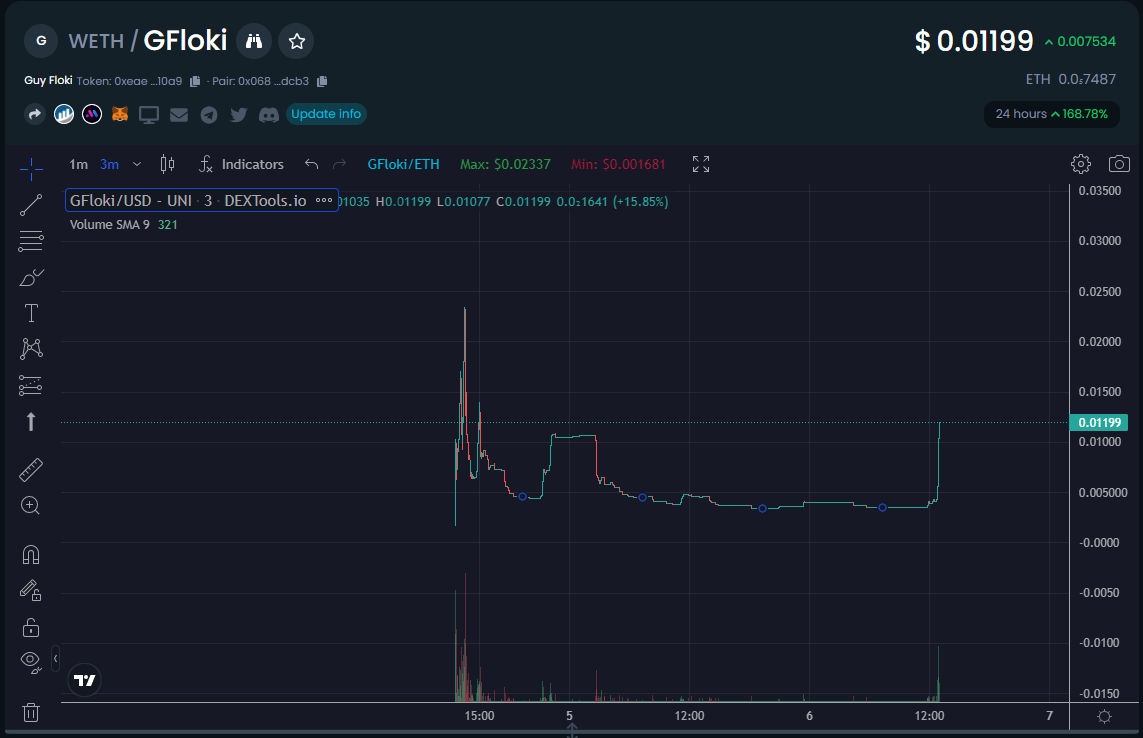Switch to the 1m timeframe
This screenshot has width=1143, height=738.
pos(78,165)
